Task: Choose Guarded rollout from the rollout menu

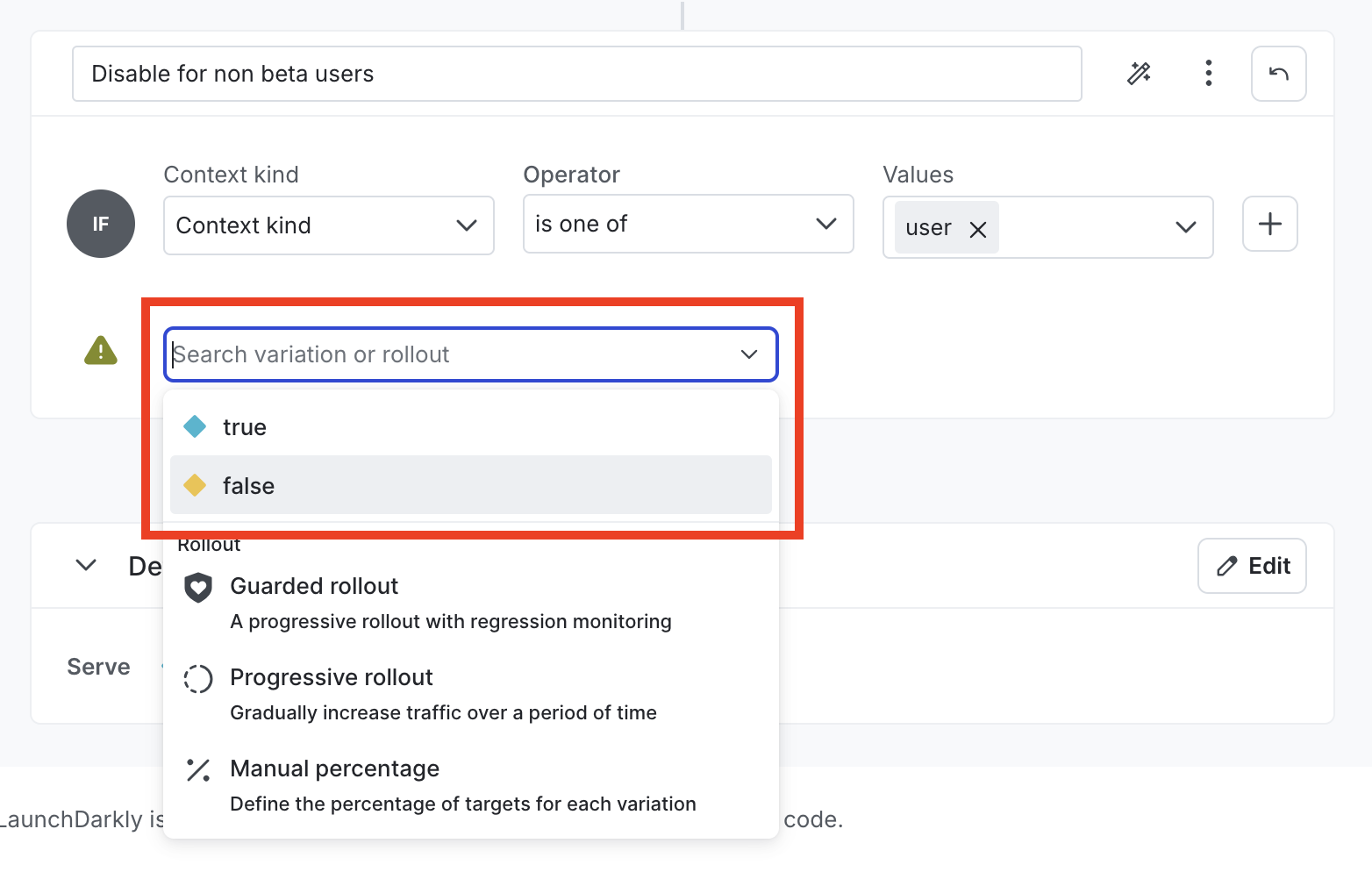Action: pos(314,586)
